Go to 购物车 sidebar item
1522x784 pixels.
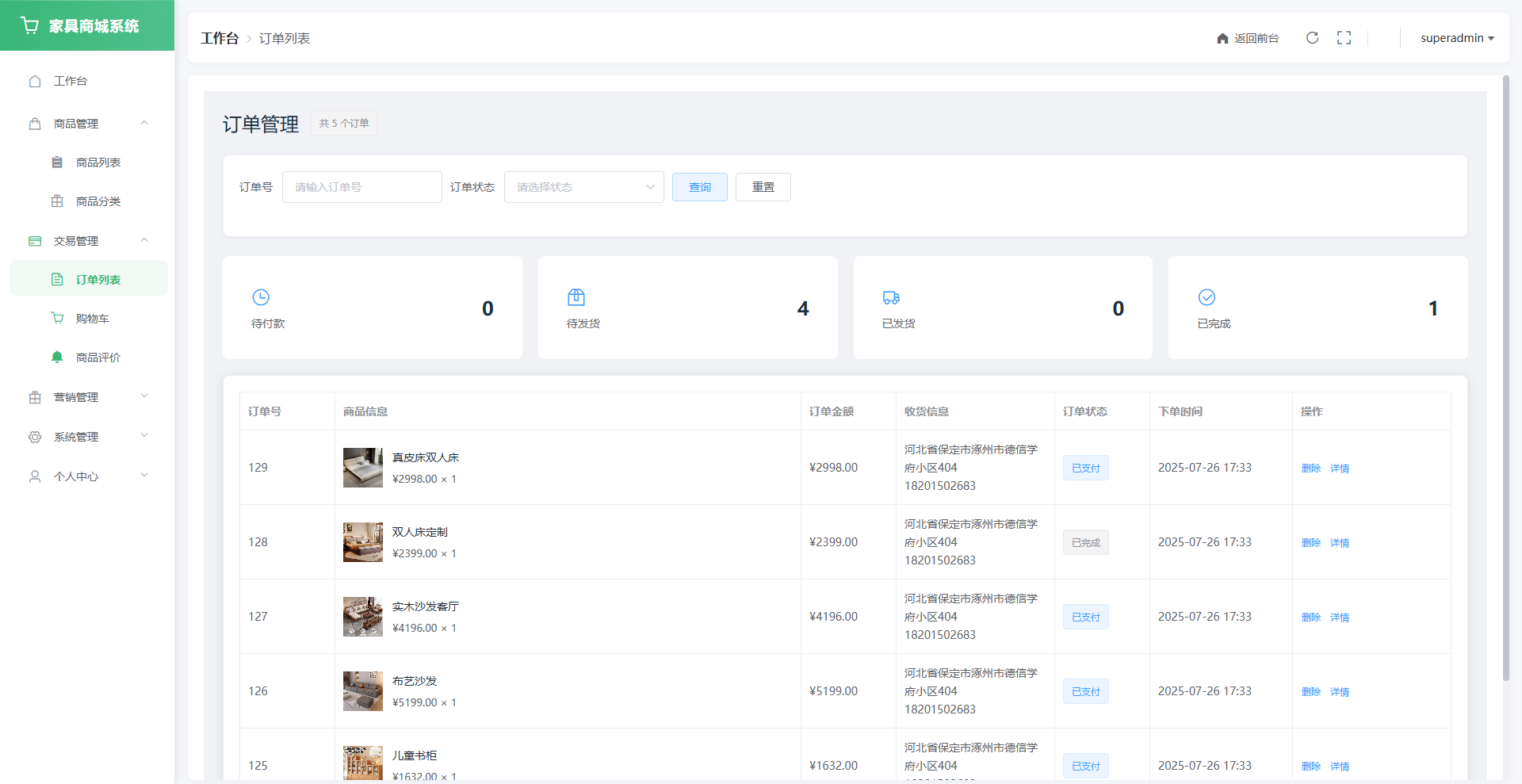92,319
